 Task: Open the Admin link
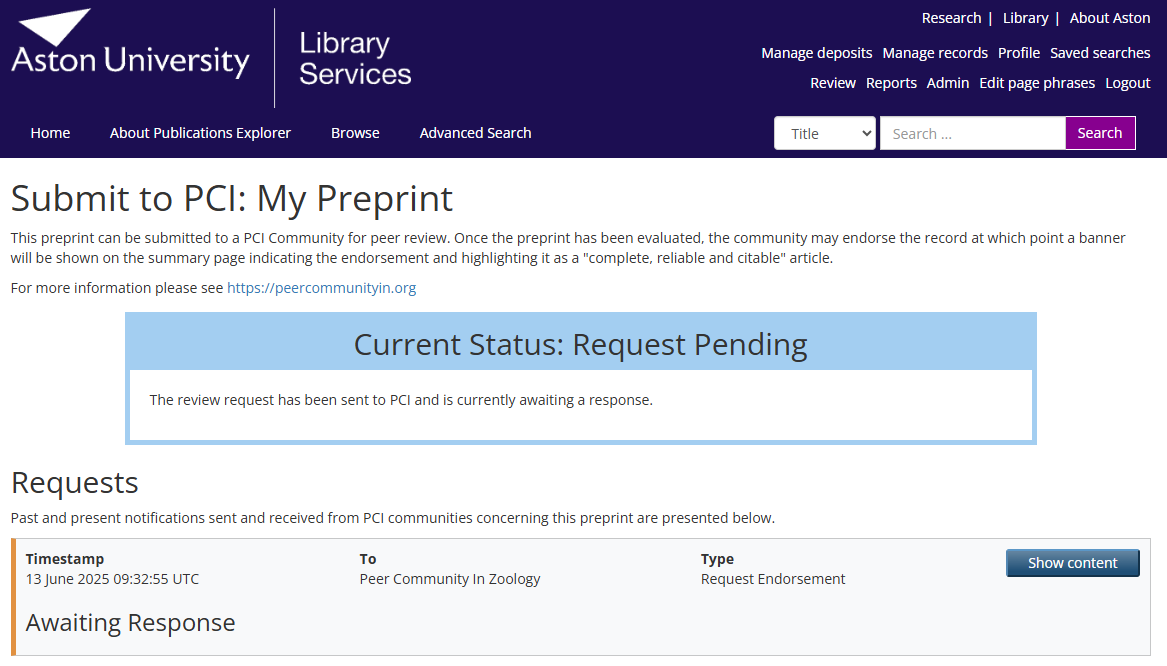(948, 83)
